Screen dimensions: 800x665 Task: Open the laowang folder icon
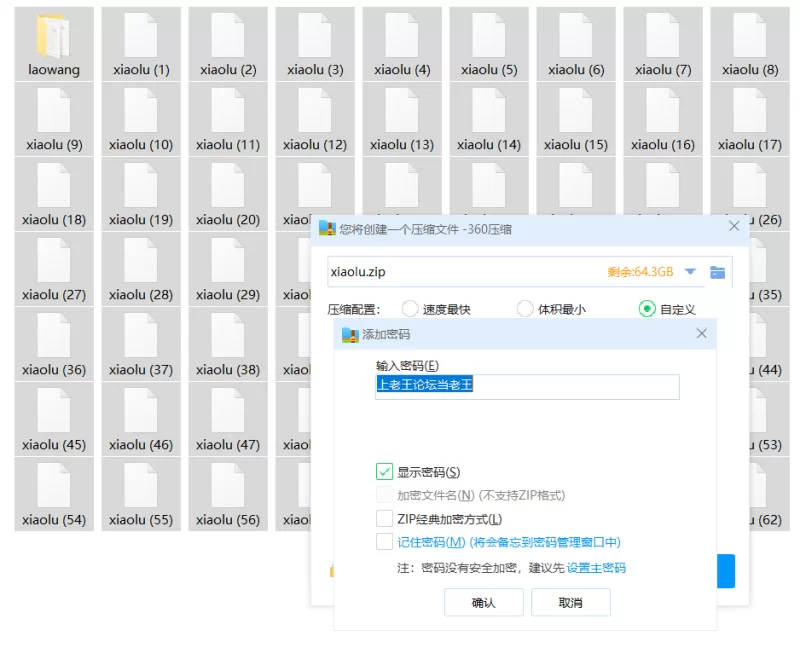click(x=54, y=36)
